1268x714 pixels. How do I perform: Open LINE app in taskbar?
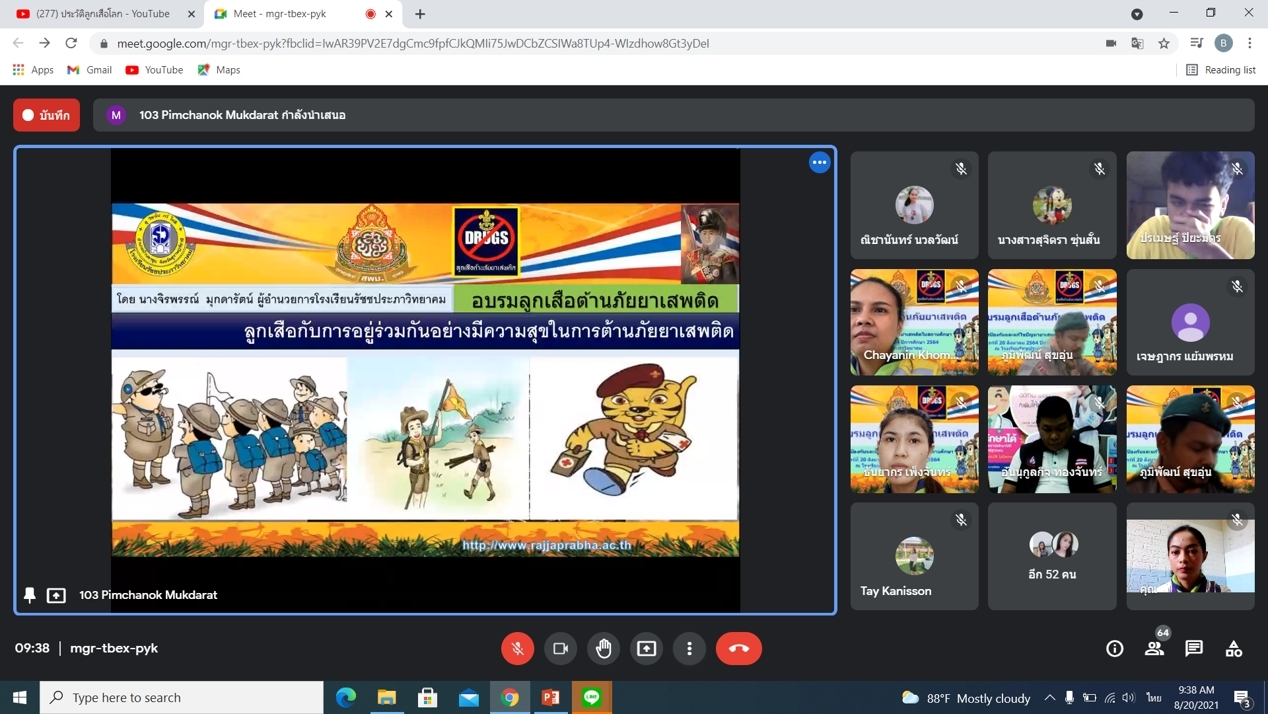[592, 697]
